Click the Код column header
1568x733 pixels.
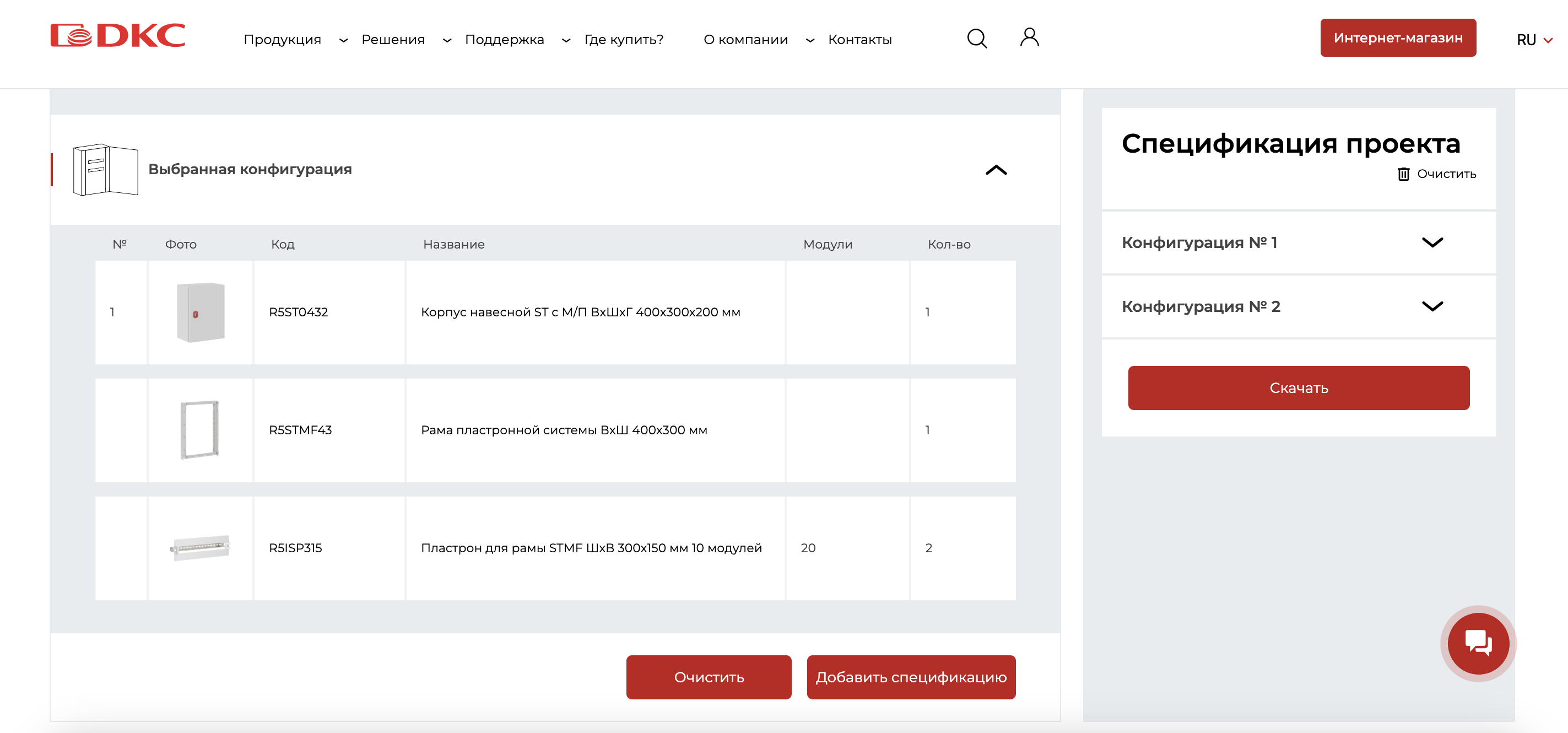pos(283,244)
